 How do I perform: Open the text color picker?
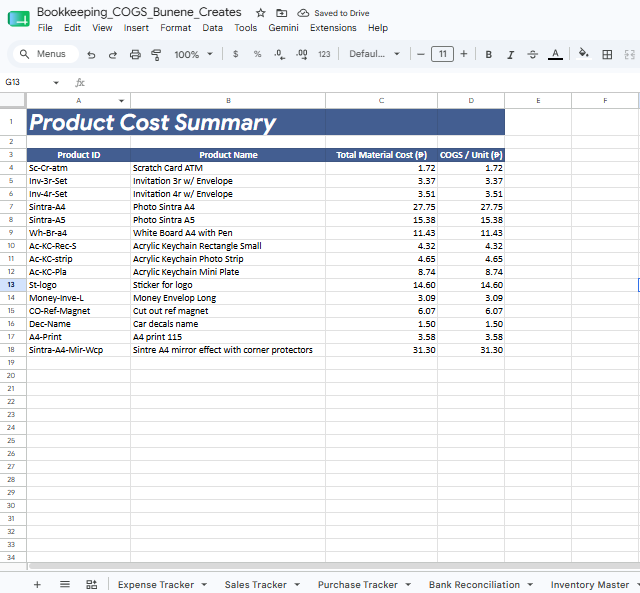point(555,54)
